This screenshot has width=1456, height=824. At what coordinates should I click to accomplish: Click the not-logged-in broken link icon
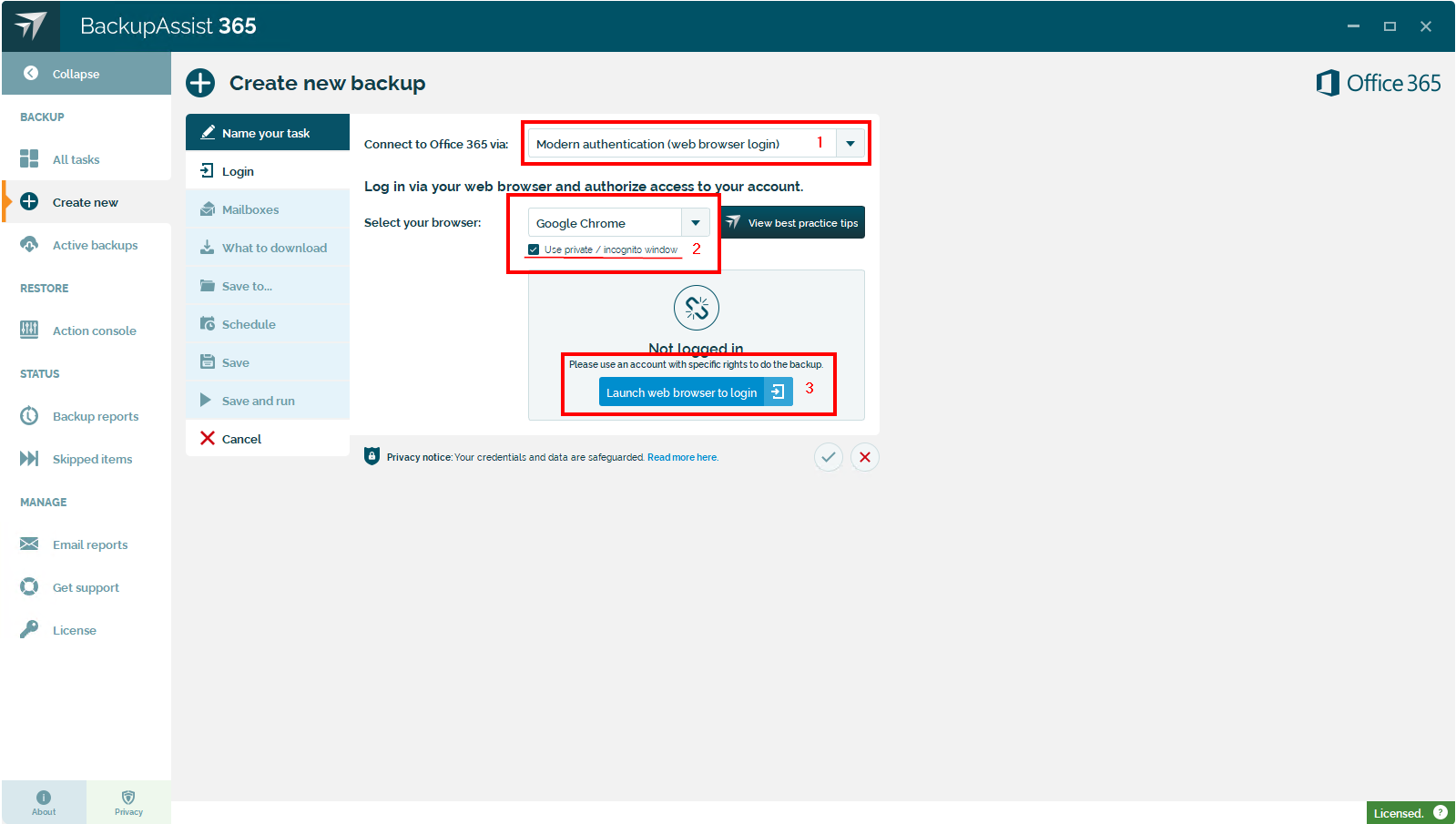pos(697,308)
